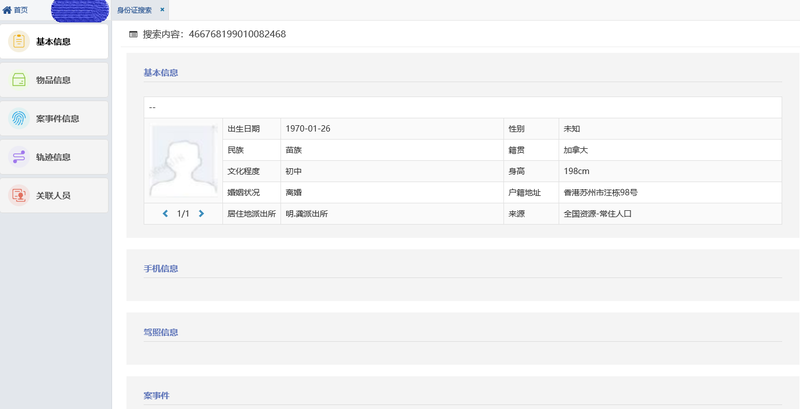The height and width of the screenshot is (409, 800).
Task: Click the 婚姻状况 label cell
Action: (252, 192)
